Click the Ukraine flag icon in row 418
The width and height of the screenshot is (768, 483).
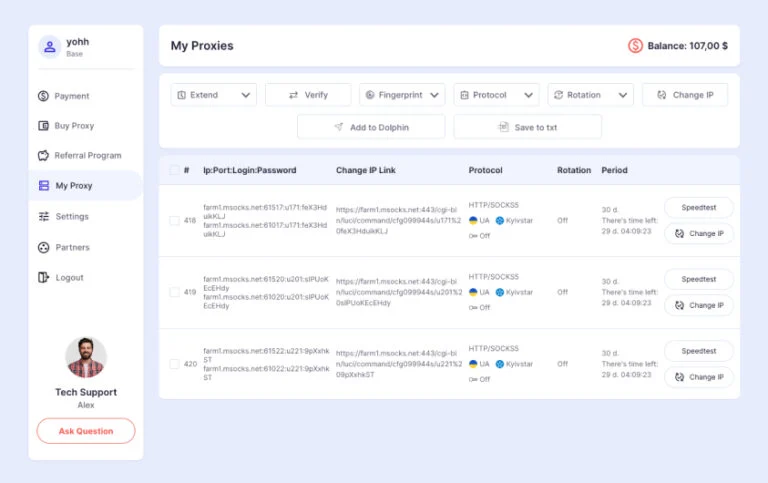[473, 220]
